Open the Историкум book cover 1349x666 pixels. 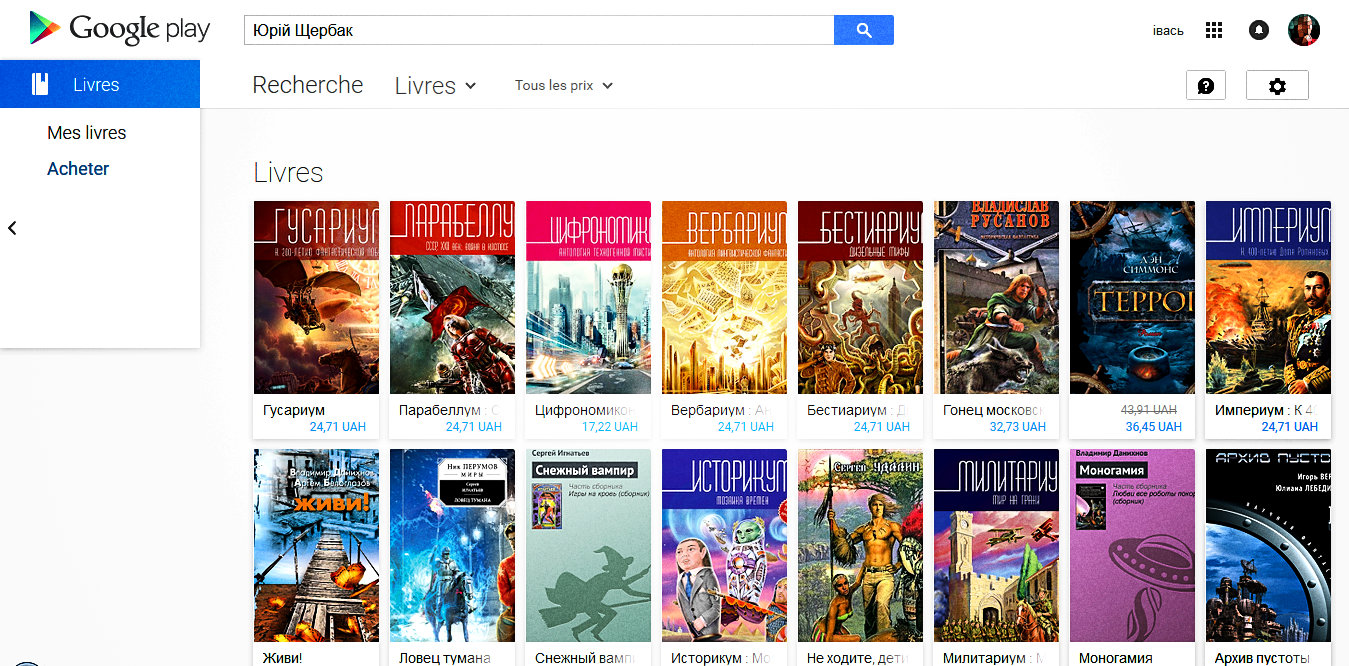pos(724,545)
